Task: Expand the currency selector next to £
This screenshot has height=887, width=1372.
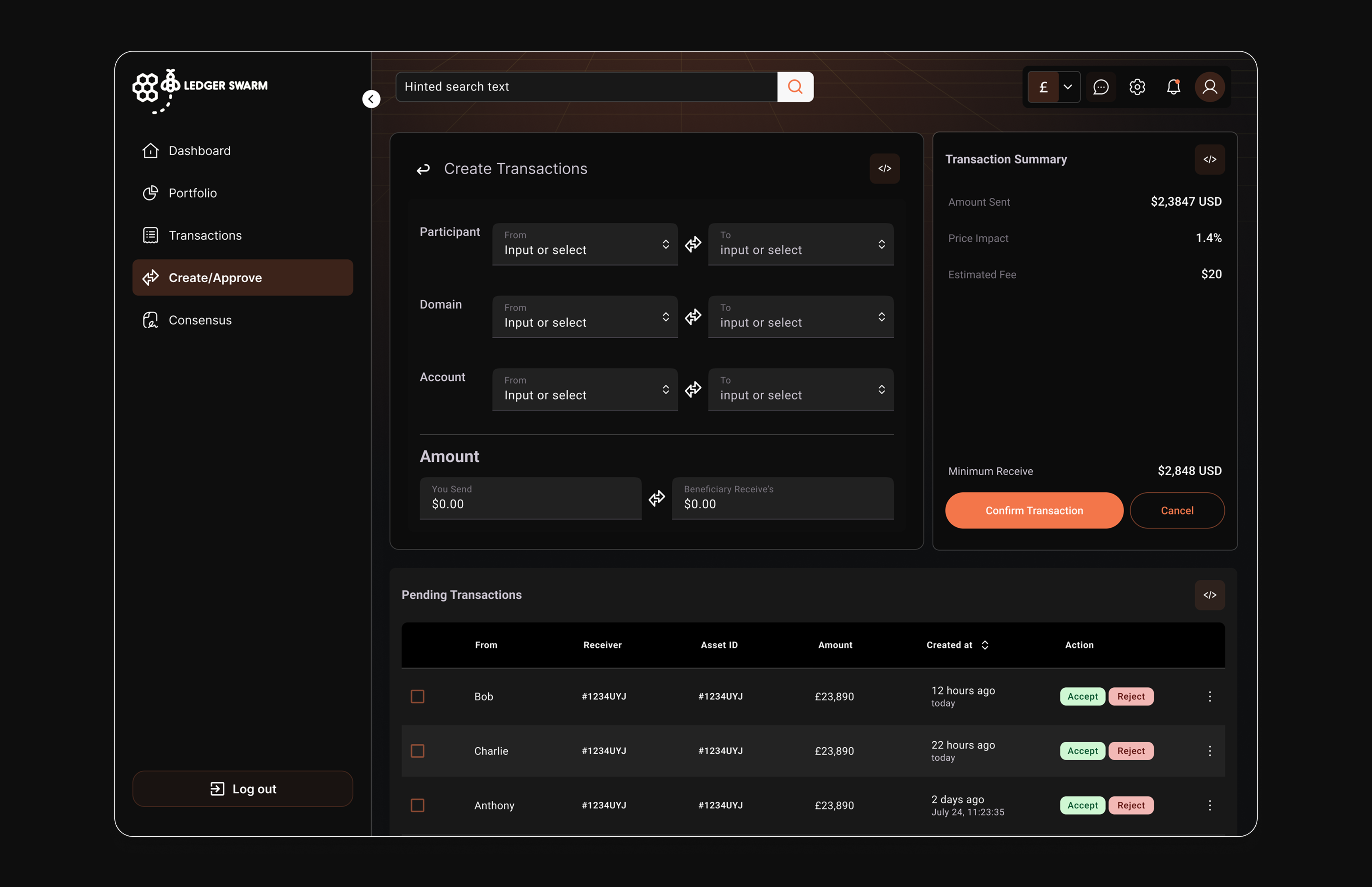Action: [x=1069, y=87]
